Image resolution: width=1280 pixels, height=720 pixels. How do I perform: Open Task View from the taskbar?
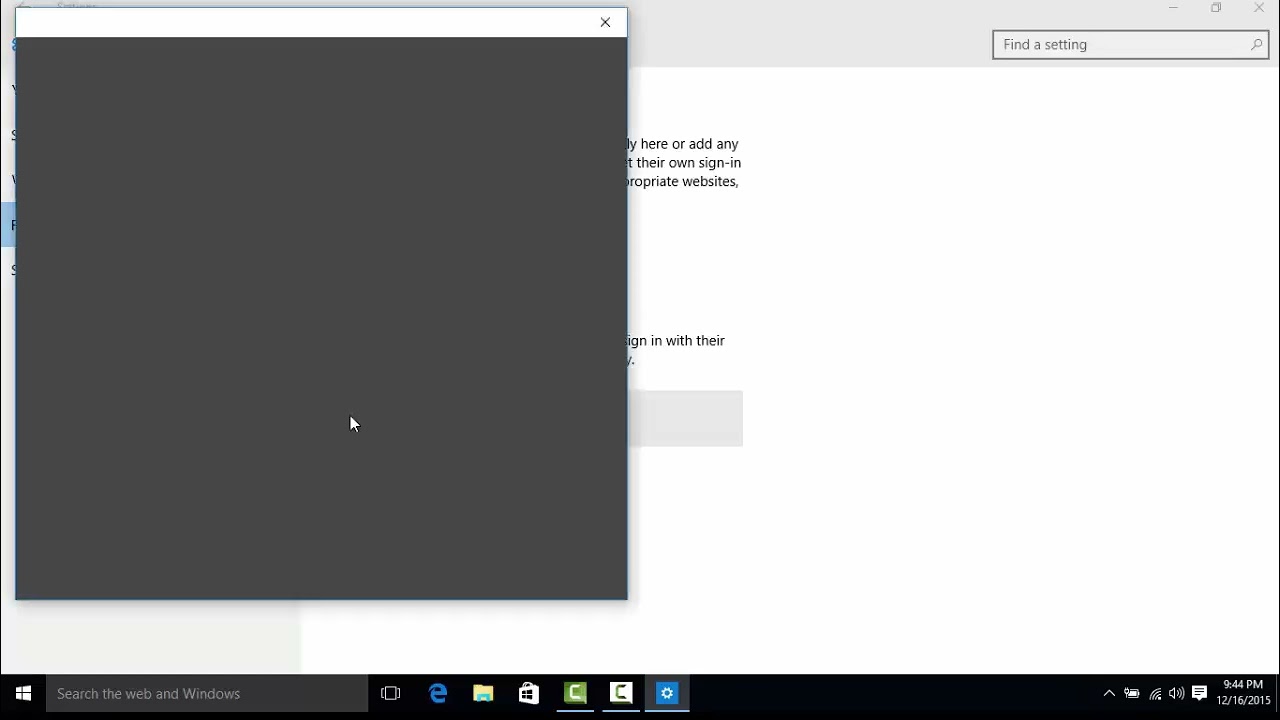(391, 693)
